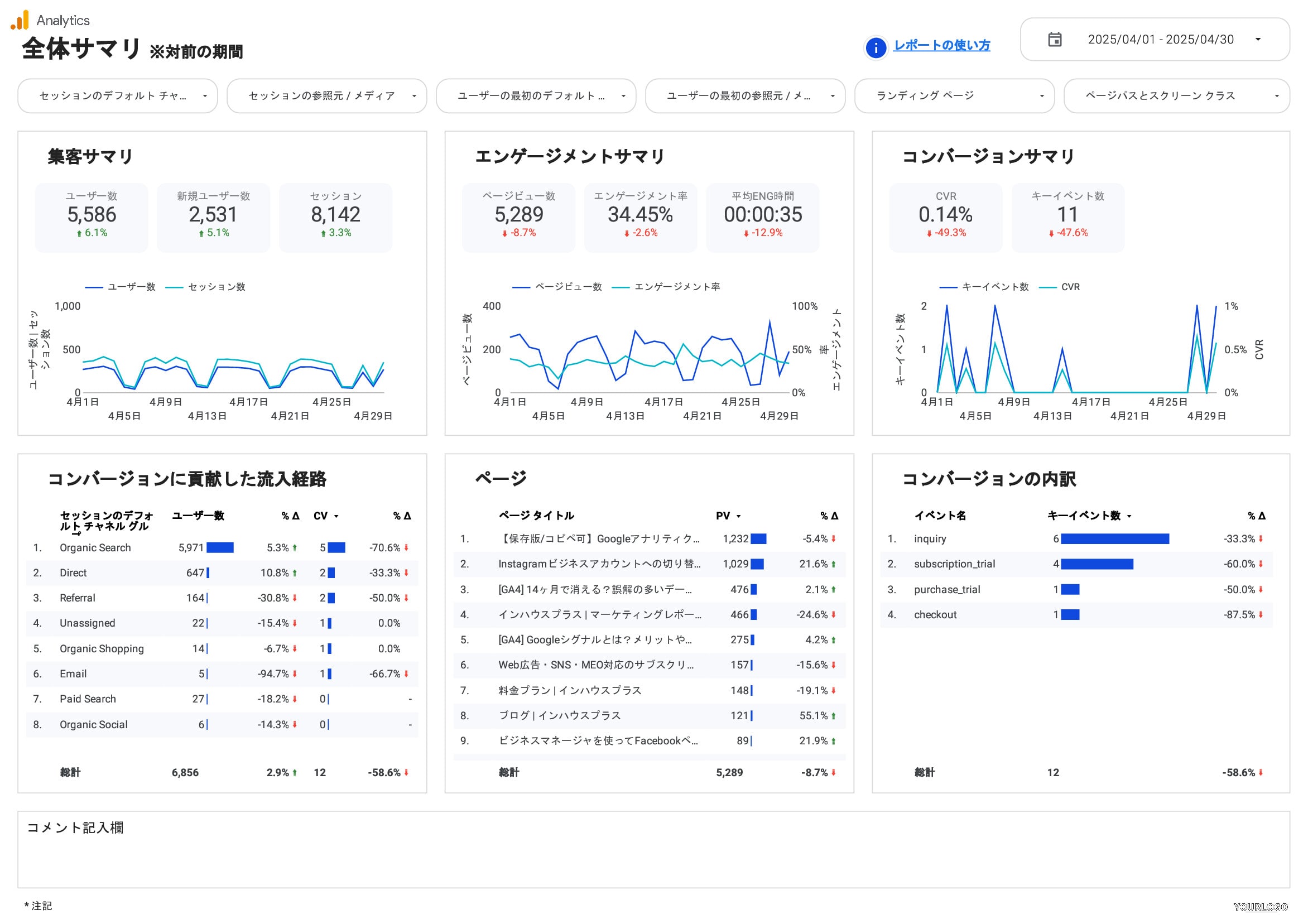1308x924 pixels.
Task: Toggle the セッション数 legend series
Action: click(206, 287)
